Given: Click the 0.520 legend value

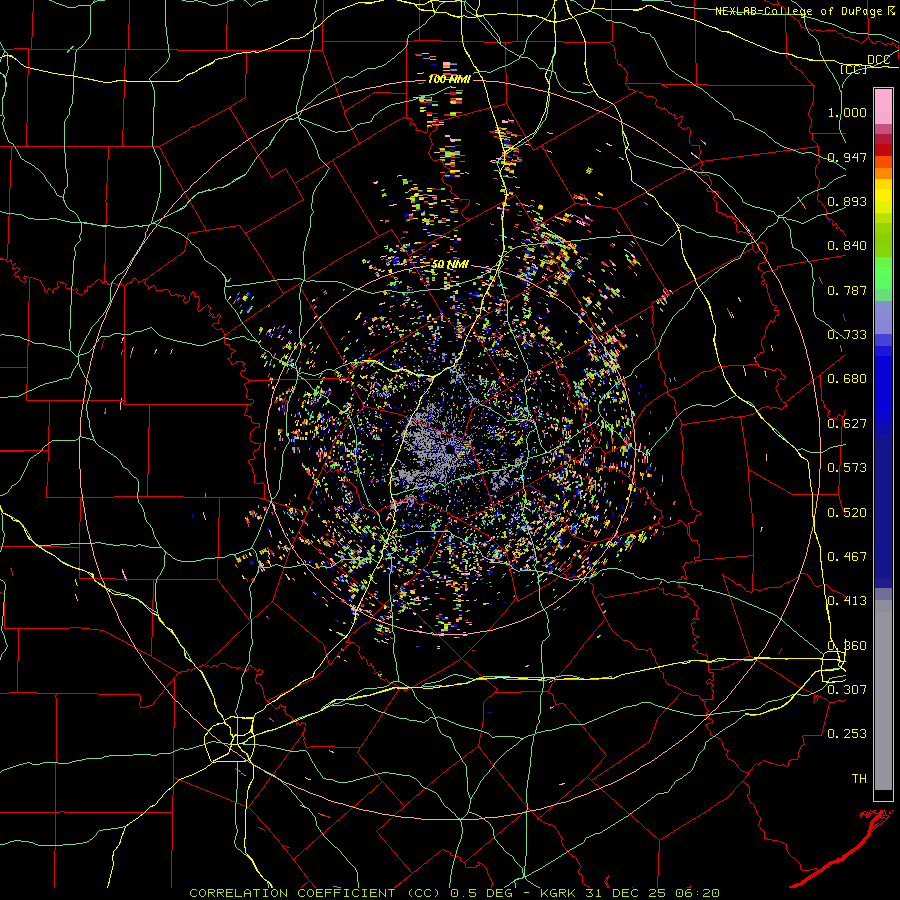Looking at the screenshot, I should (847, 513).
